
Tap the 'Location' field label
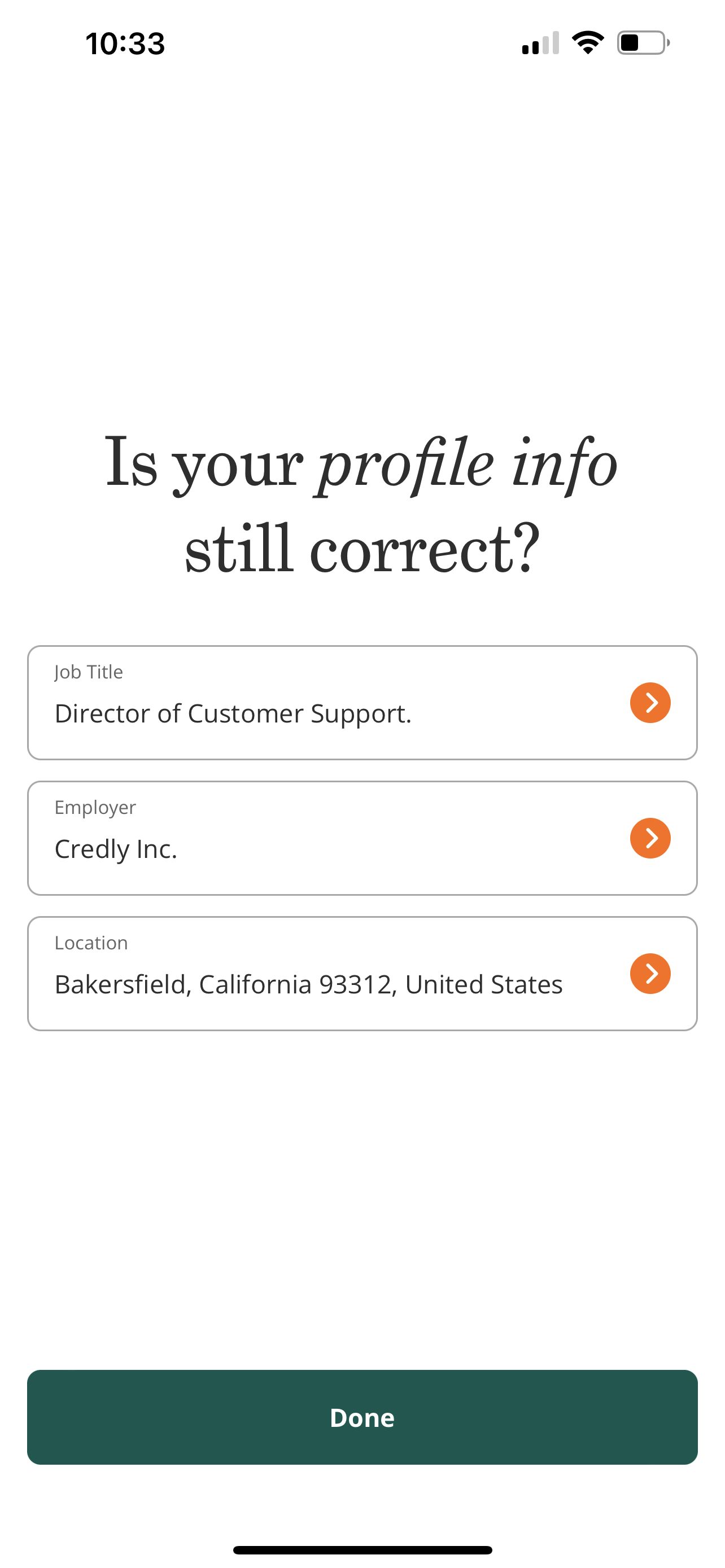tap(91, 943)
